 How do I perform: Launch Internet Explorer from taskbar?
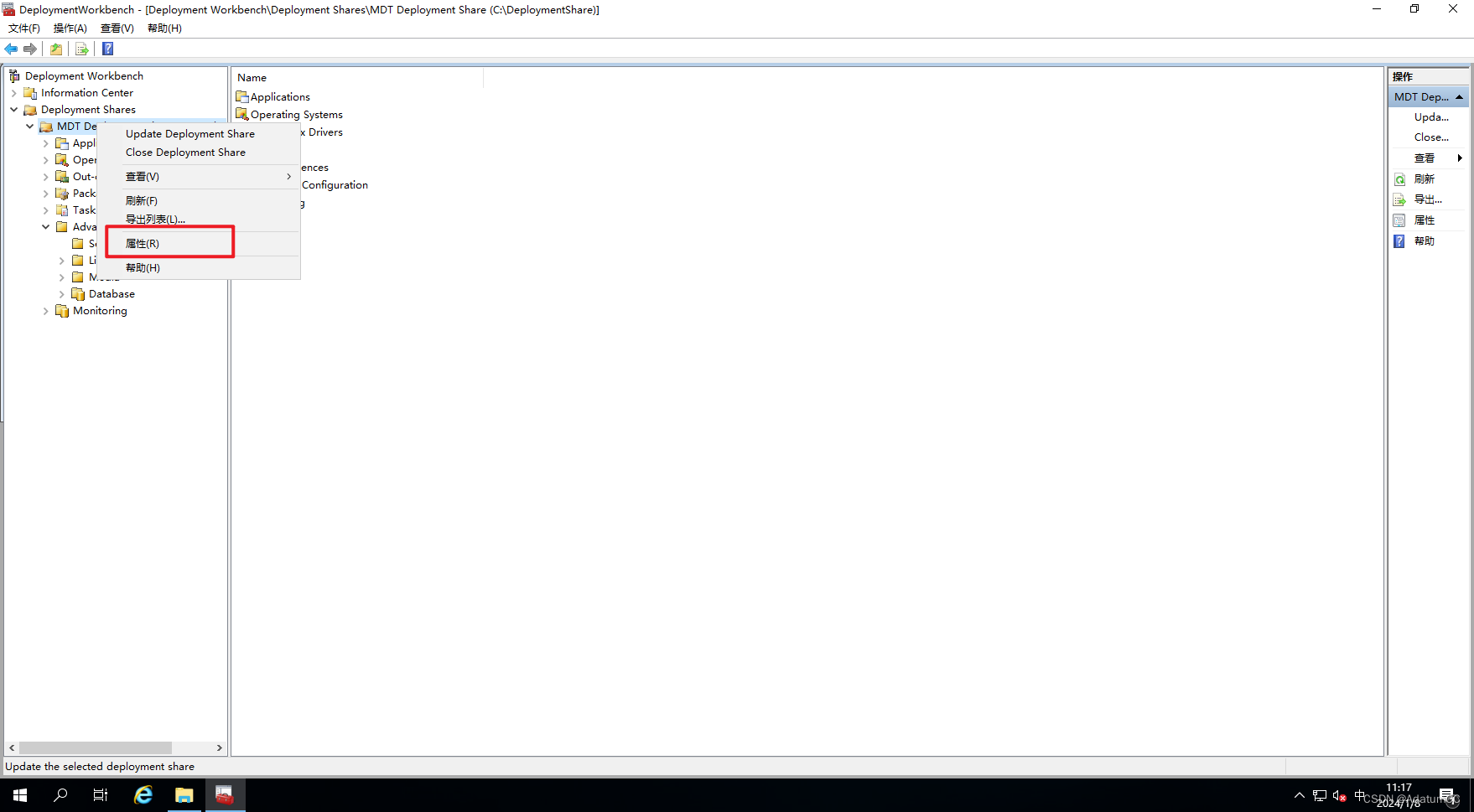pos(143,795)
